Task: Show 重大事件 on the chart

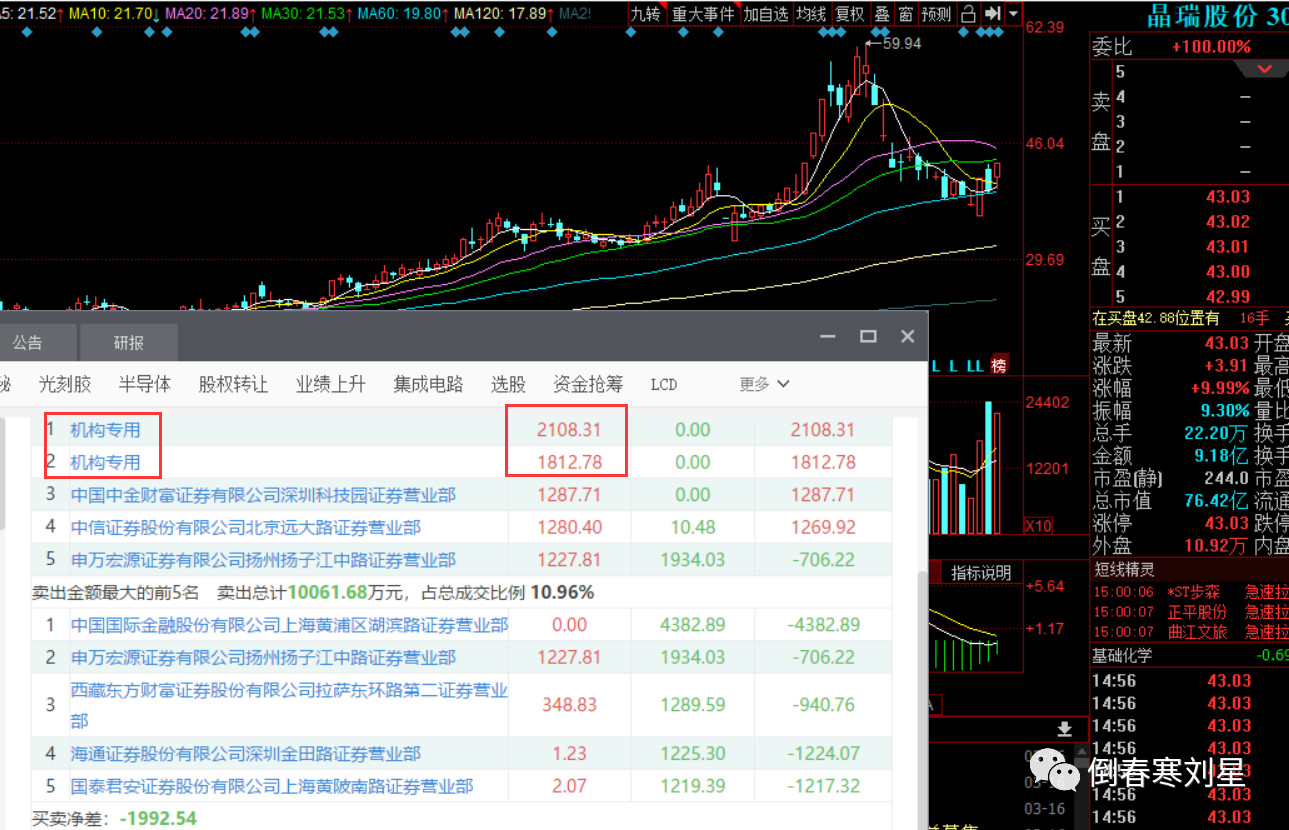Action: point(702,14)
